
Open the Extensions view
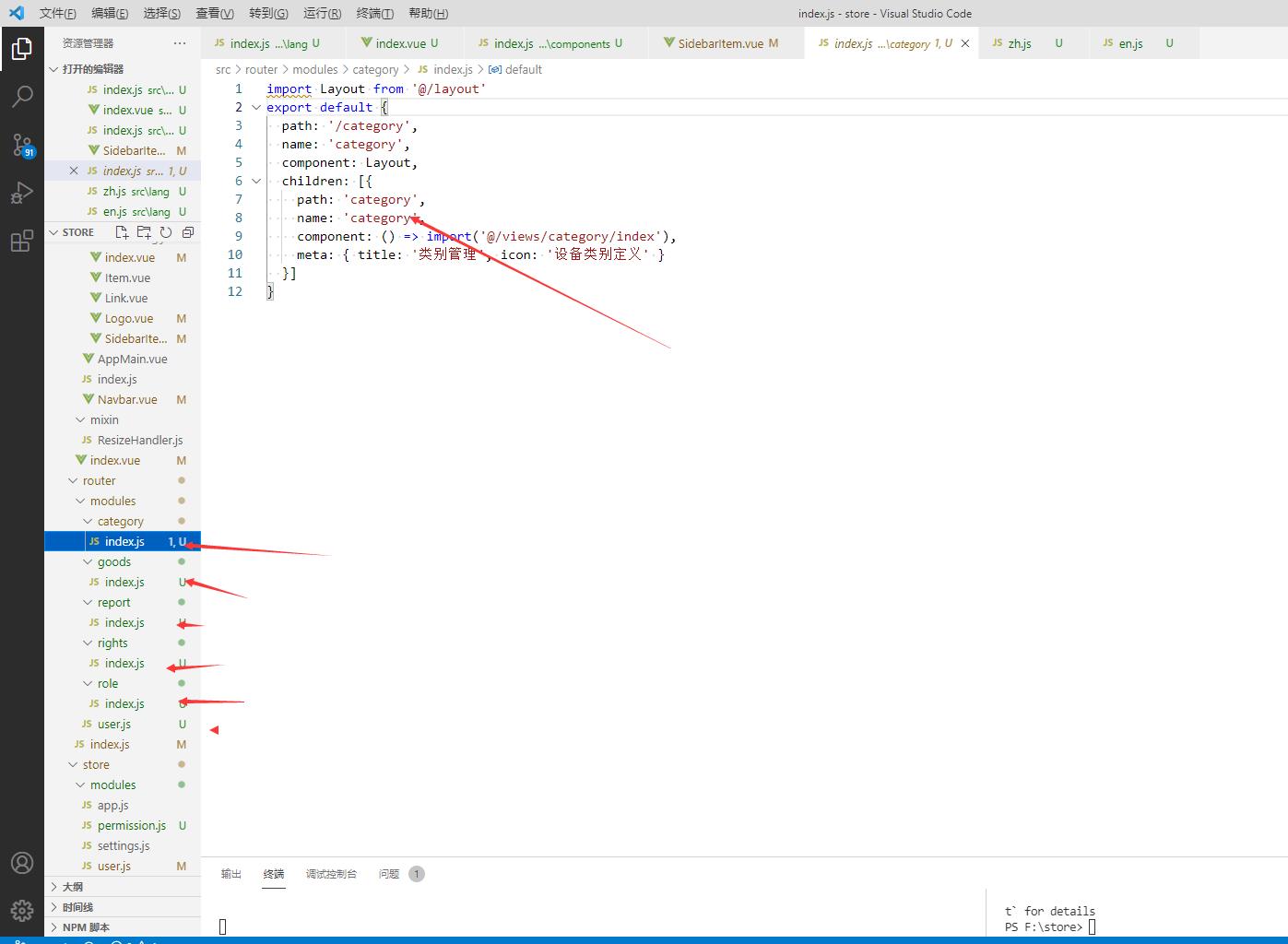(x=22, y=242)
